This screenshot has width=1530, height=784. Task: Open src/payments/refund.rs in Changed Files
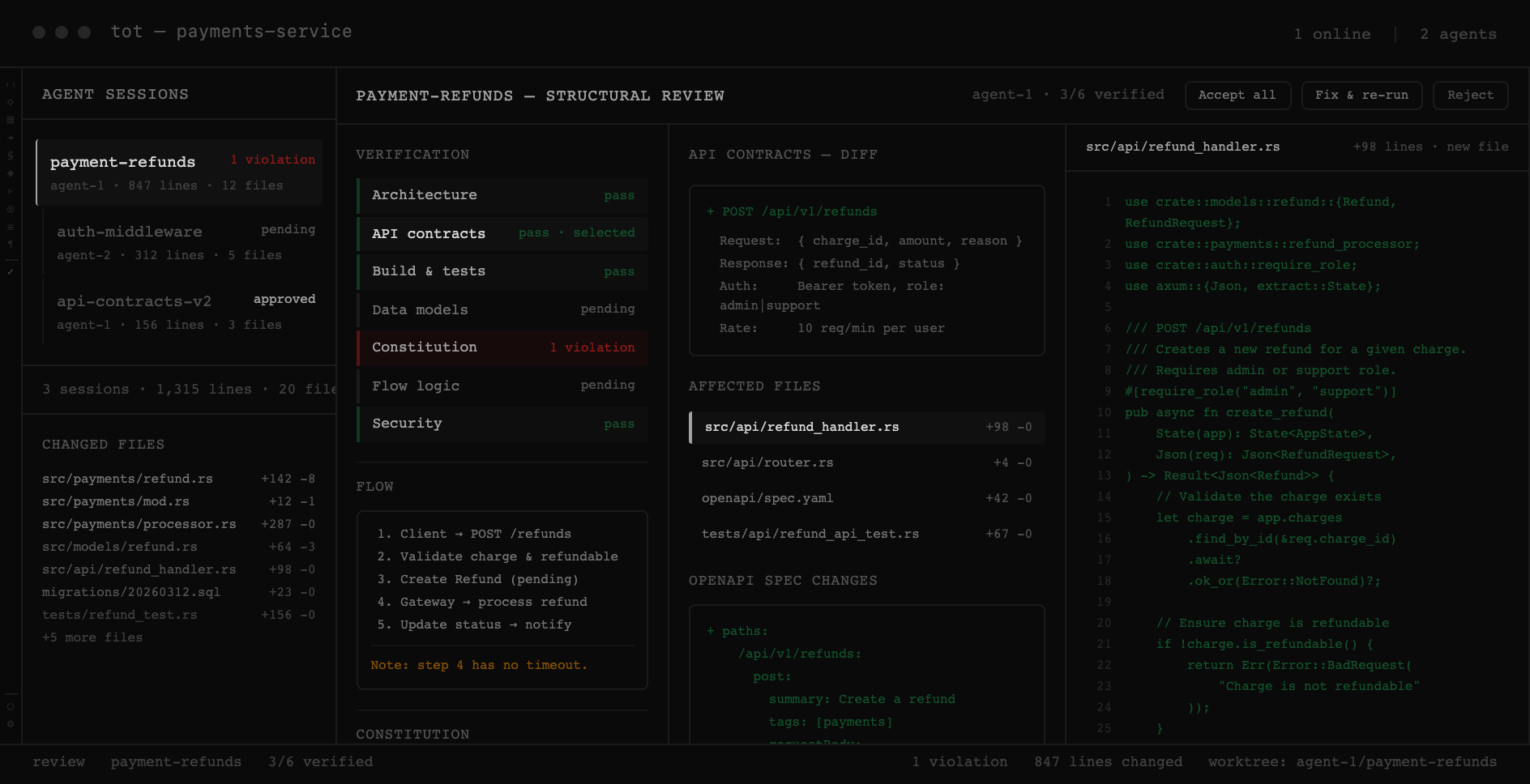178,479
